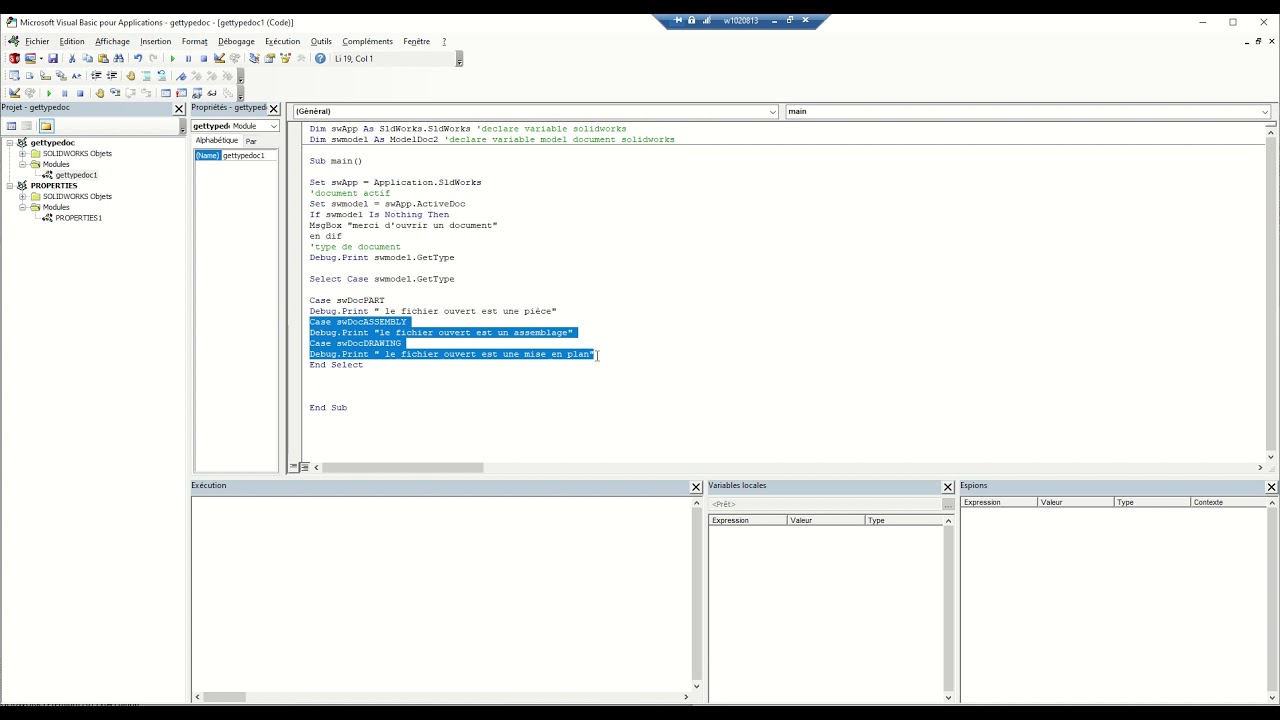The width and height of the screenshot is (1280, 720).
Task: Click the code window vertical scrollbar
Action: click(x=1271, y=290)
